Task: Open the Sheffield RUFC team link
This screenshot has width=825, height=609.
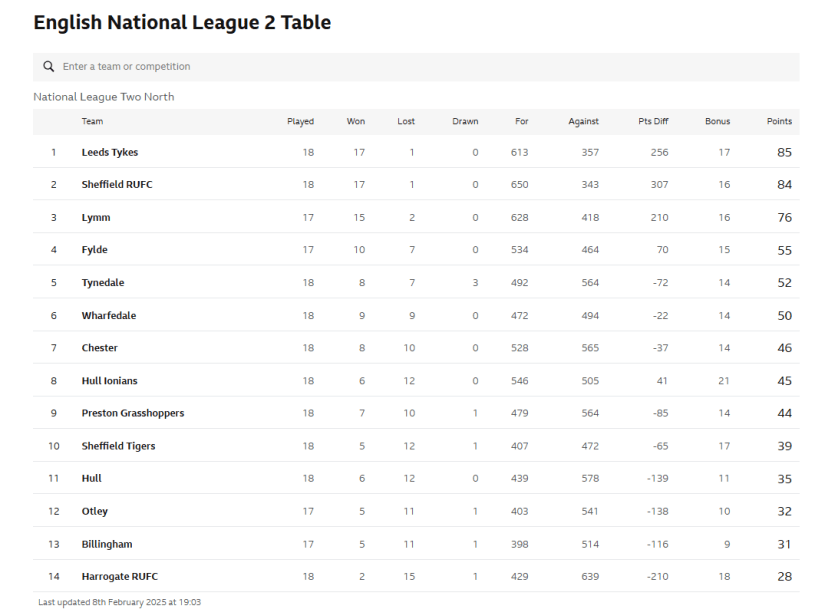Action: (117, 185)
